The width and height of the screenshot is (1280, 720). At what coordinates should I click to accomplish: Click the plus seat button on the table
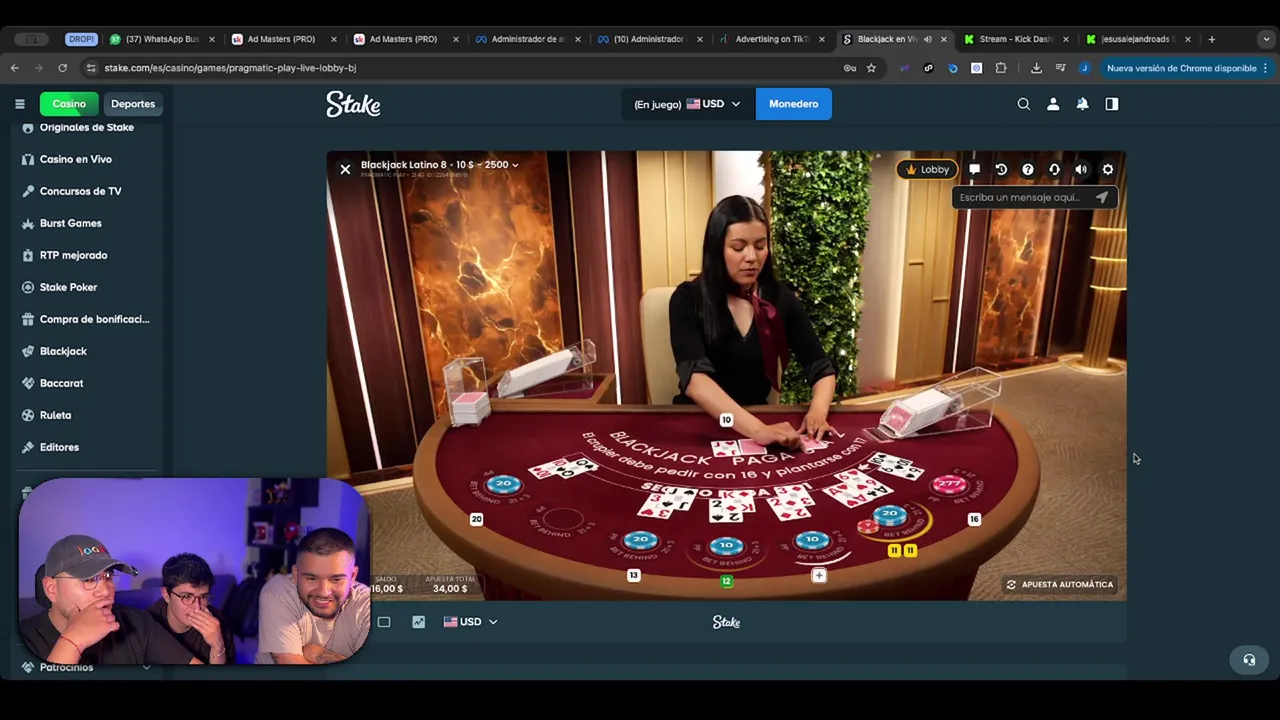[x=819, y=575]
